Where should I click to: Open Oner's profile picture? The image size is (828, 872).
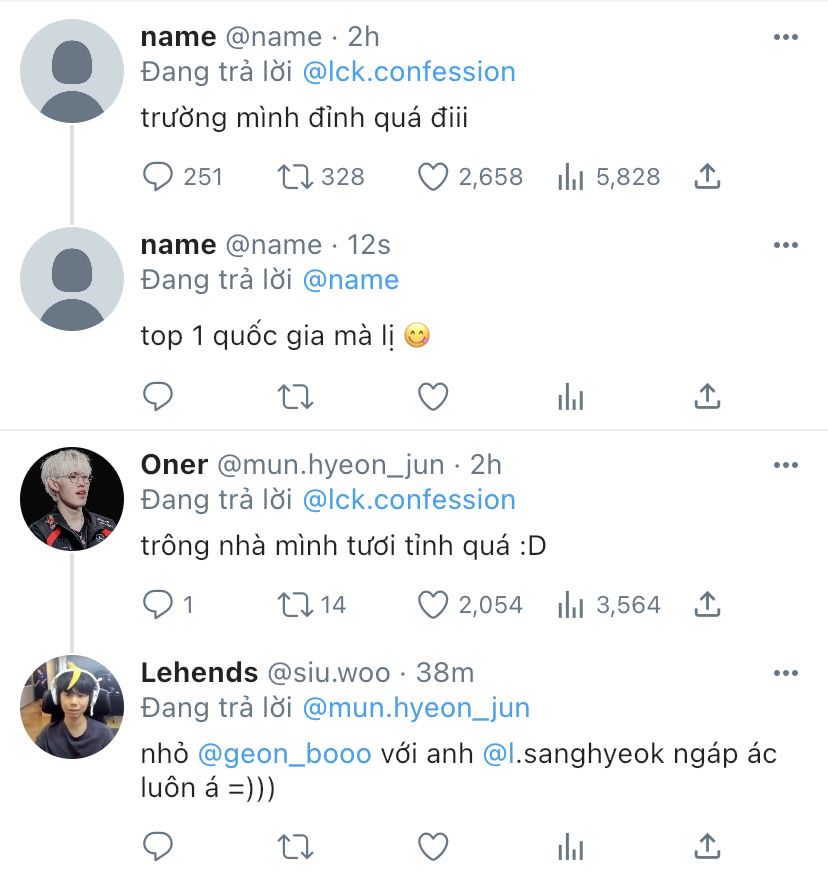point(72,499)
